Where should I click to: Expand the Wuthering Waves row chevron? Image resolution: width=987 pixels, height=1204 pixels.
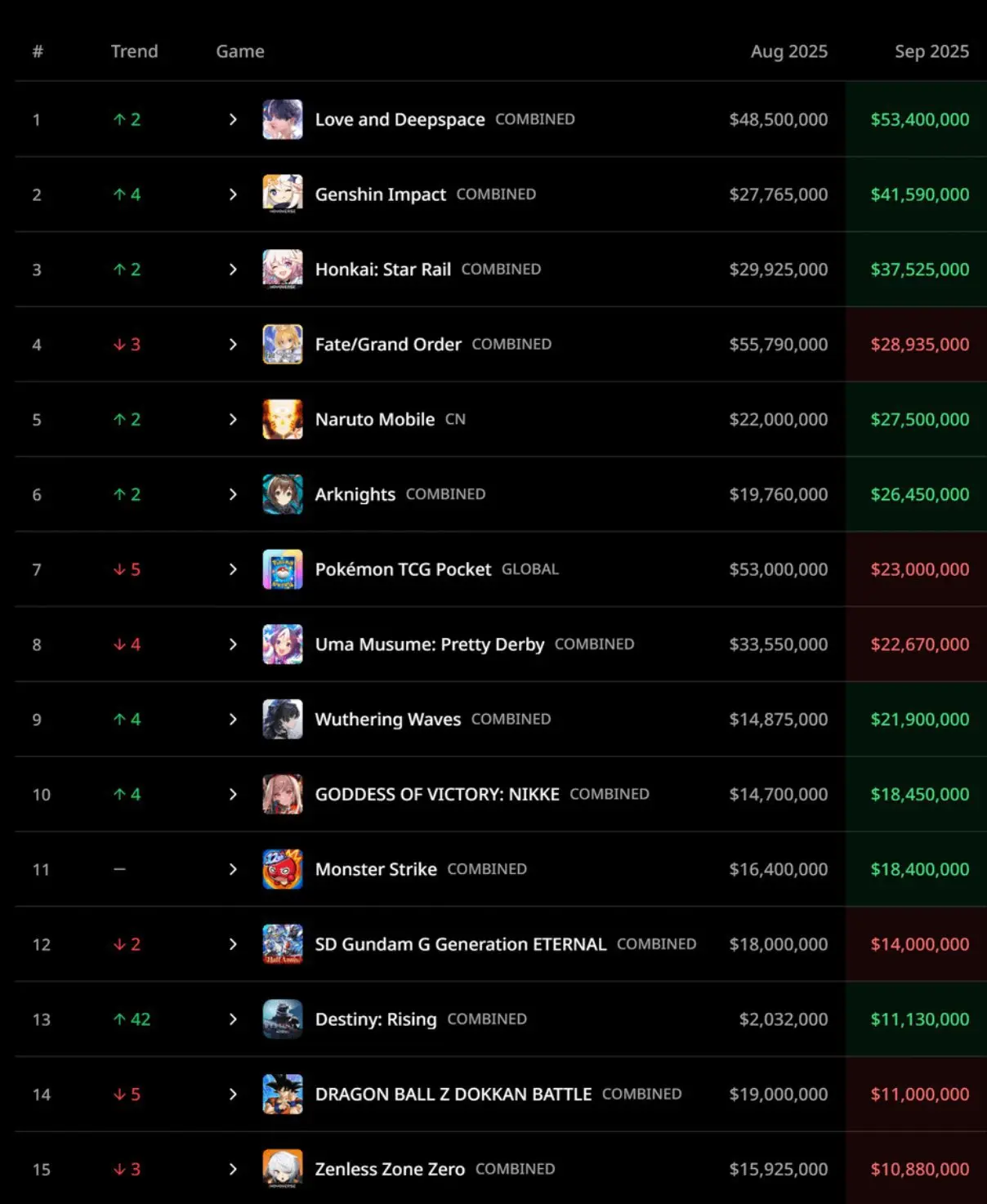(x=233, y=720)
